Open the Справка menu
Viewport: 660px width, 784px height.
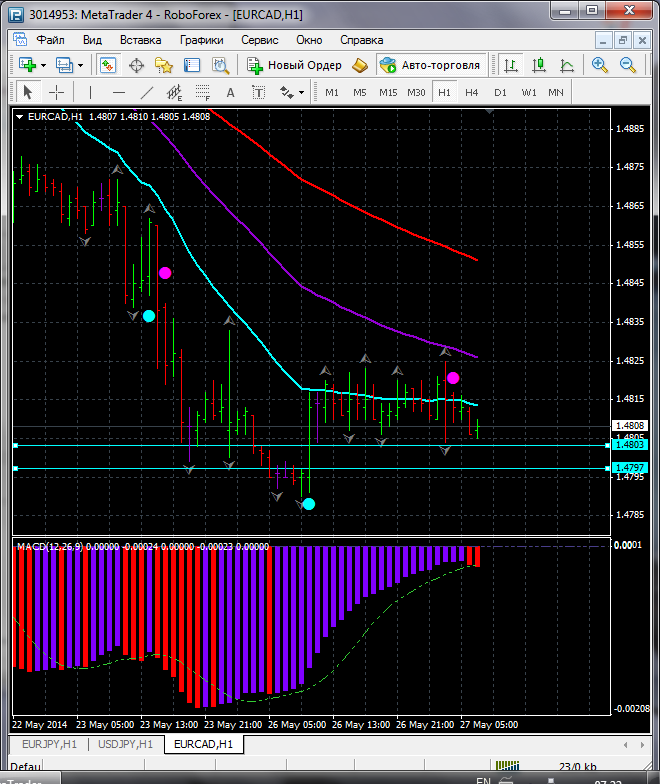point(362,40)
